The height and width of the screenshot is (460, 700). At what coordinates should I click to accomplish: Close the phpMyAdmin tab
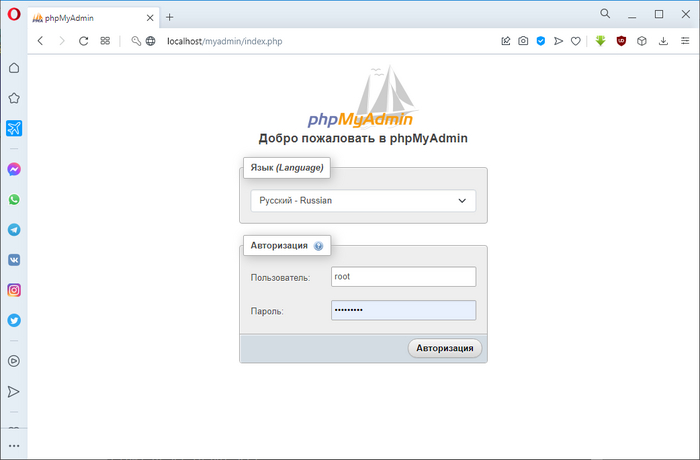pos(150,18)
